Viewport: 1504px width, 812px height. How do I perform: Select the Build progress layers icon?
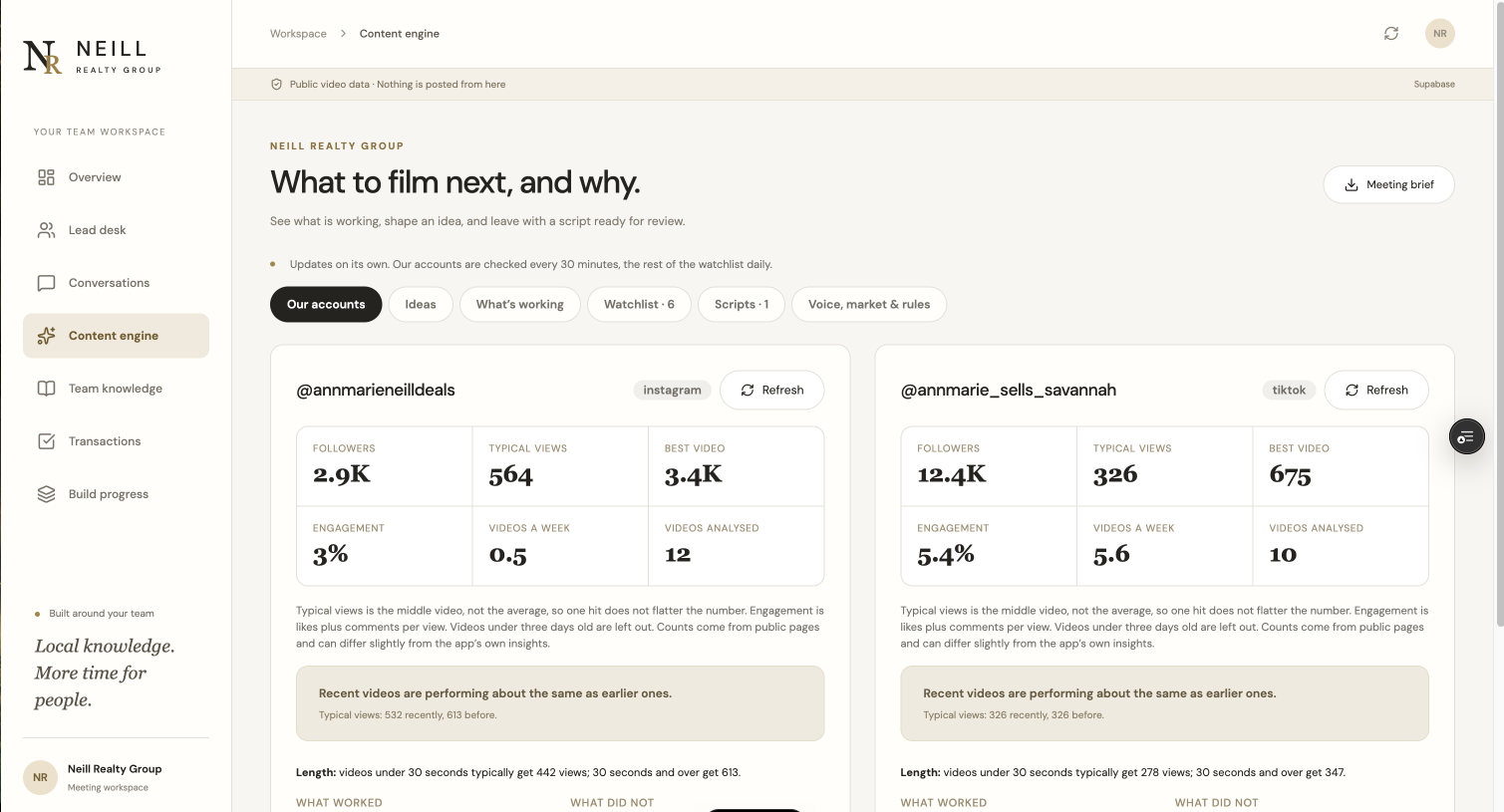[46, 494]
